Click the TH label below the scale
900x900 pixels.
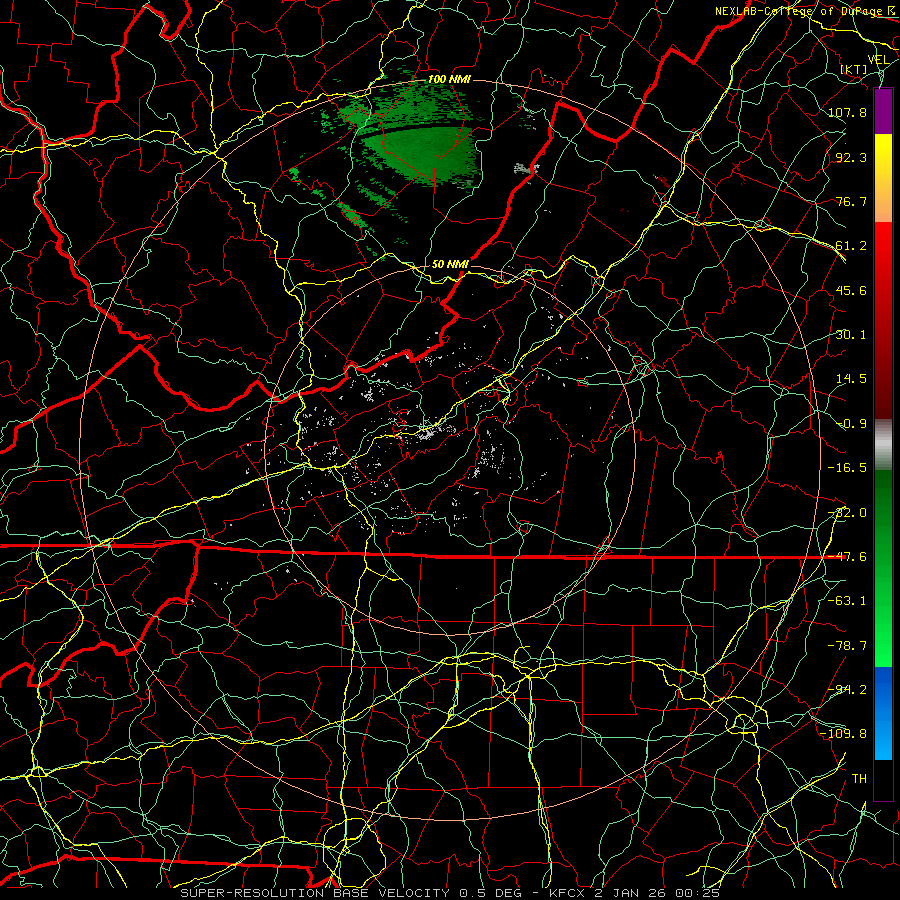tap(859, 779)
